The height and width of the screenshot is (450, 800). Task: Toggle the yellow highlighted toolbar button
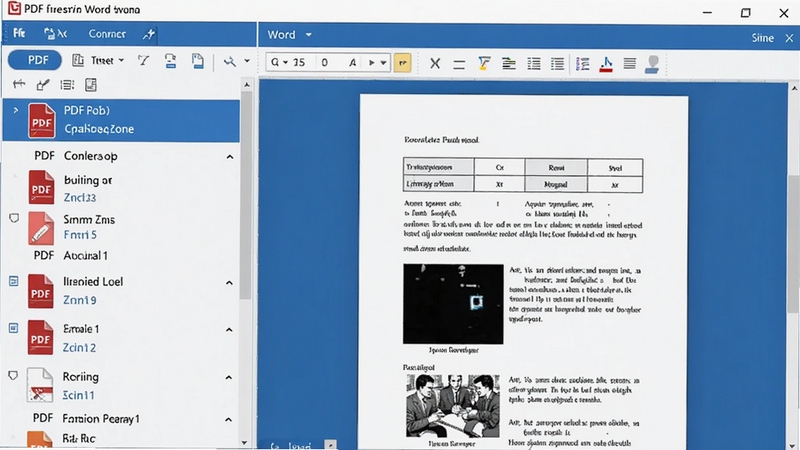pos(402,63)
